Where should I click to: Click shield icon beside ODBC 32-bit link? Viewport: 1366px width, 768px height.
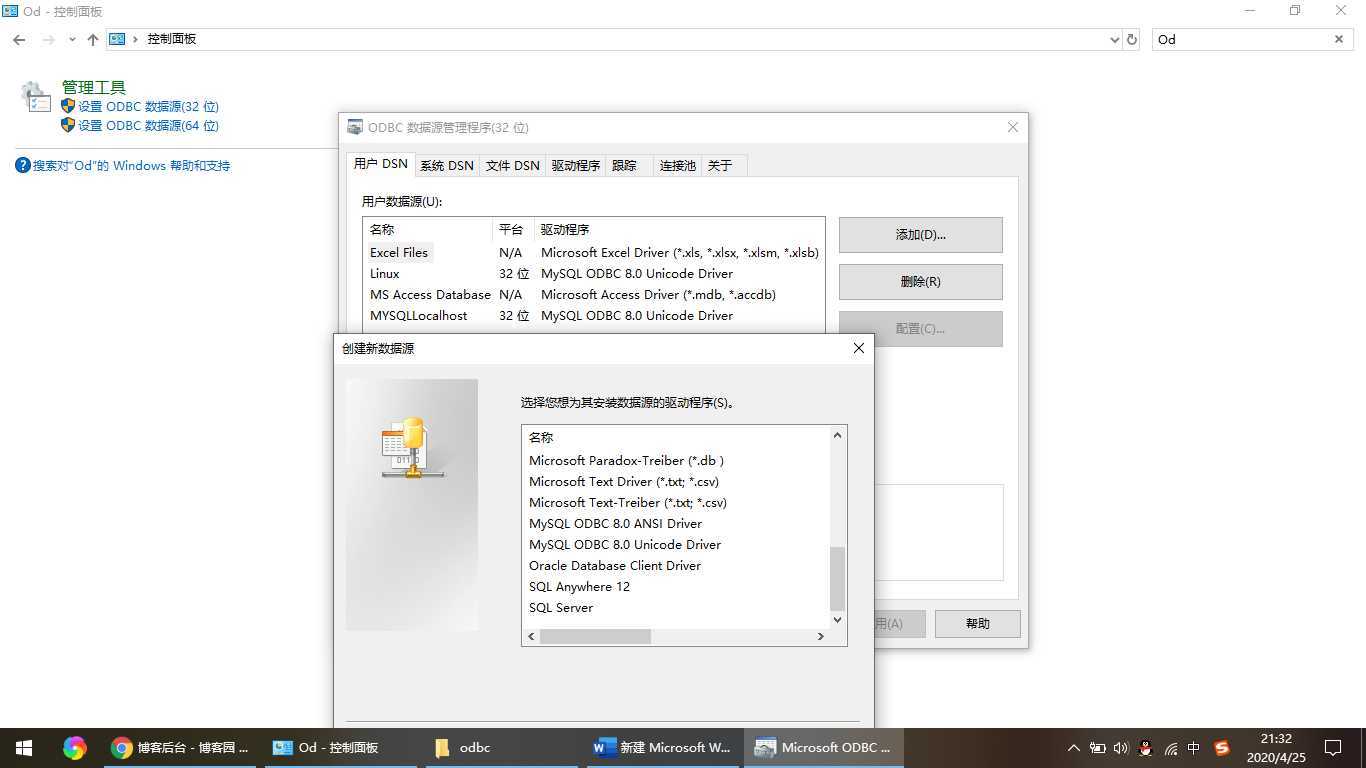[x=68, y=106]
